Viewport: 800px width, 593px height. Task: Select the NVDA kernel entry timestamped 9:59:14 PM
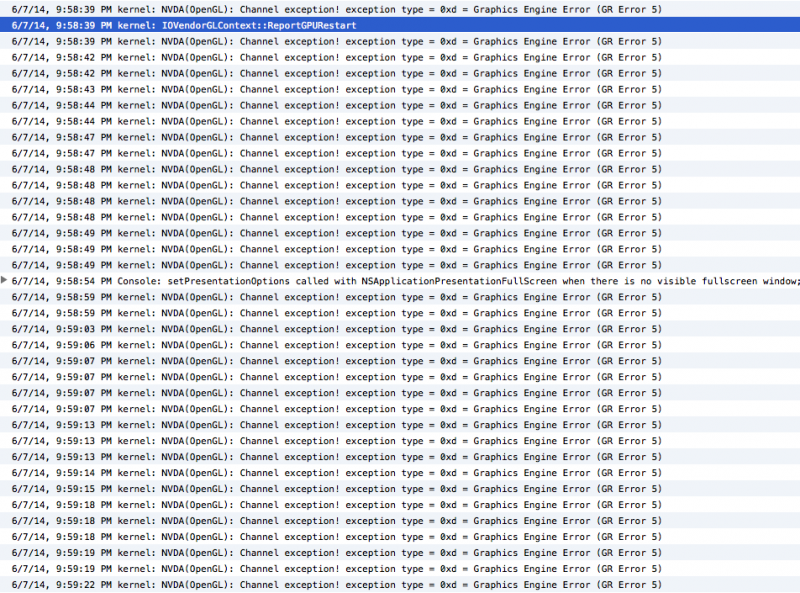pos(400,473)
